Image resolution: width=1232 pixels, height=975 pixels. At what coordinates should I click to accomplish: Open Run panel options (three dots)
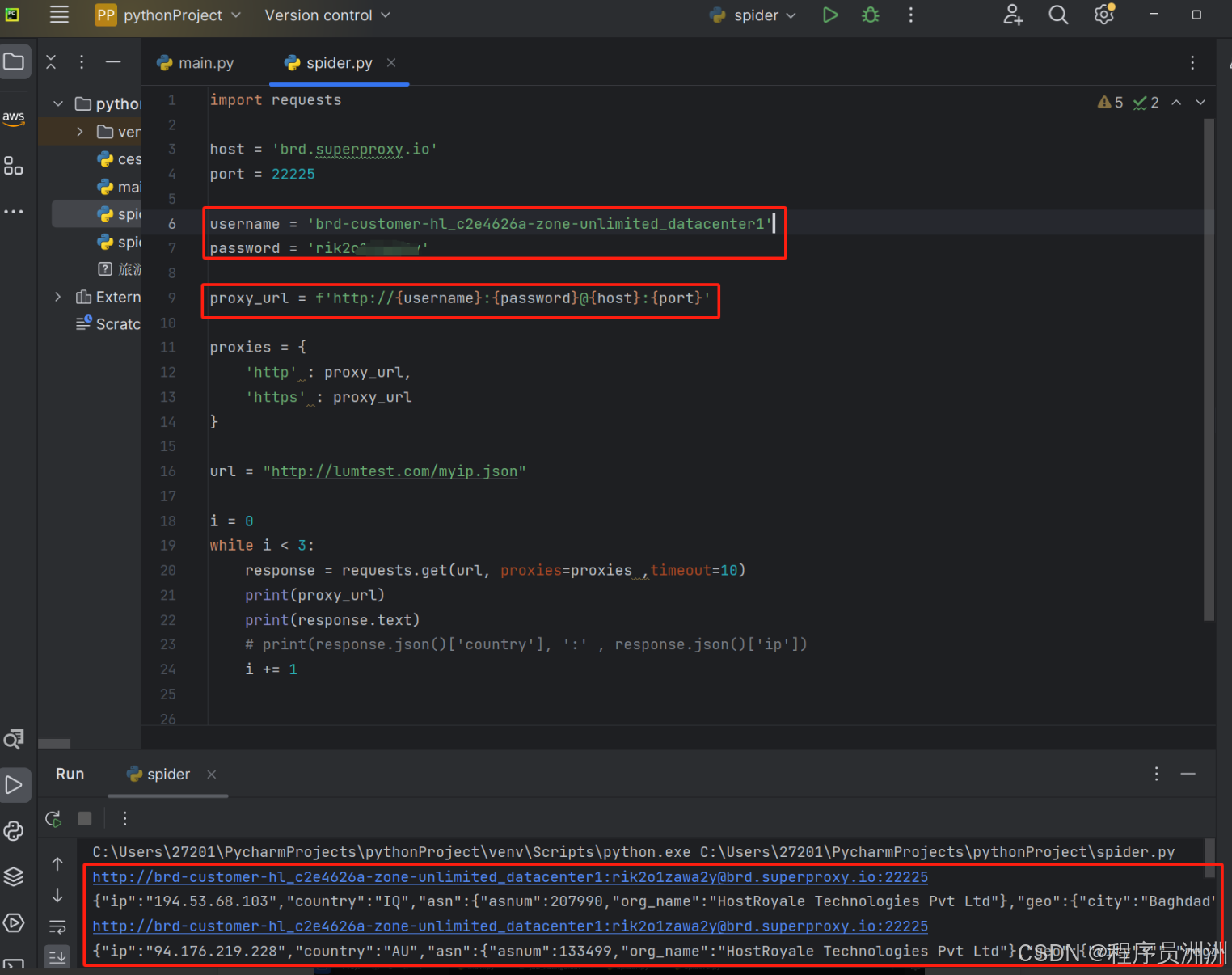click(1157, 774)
